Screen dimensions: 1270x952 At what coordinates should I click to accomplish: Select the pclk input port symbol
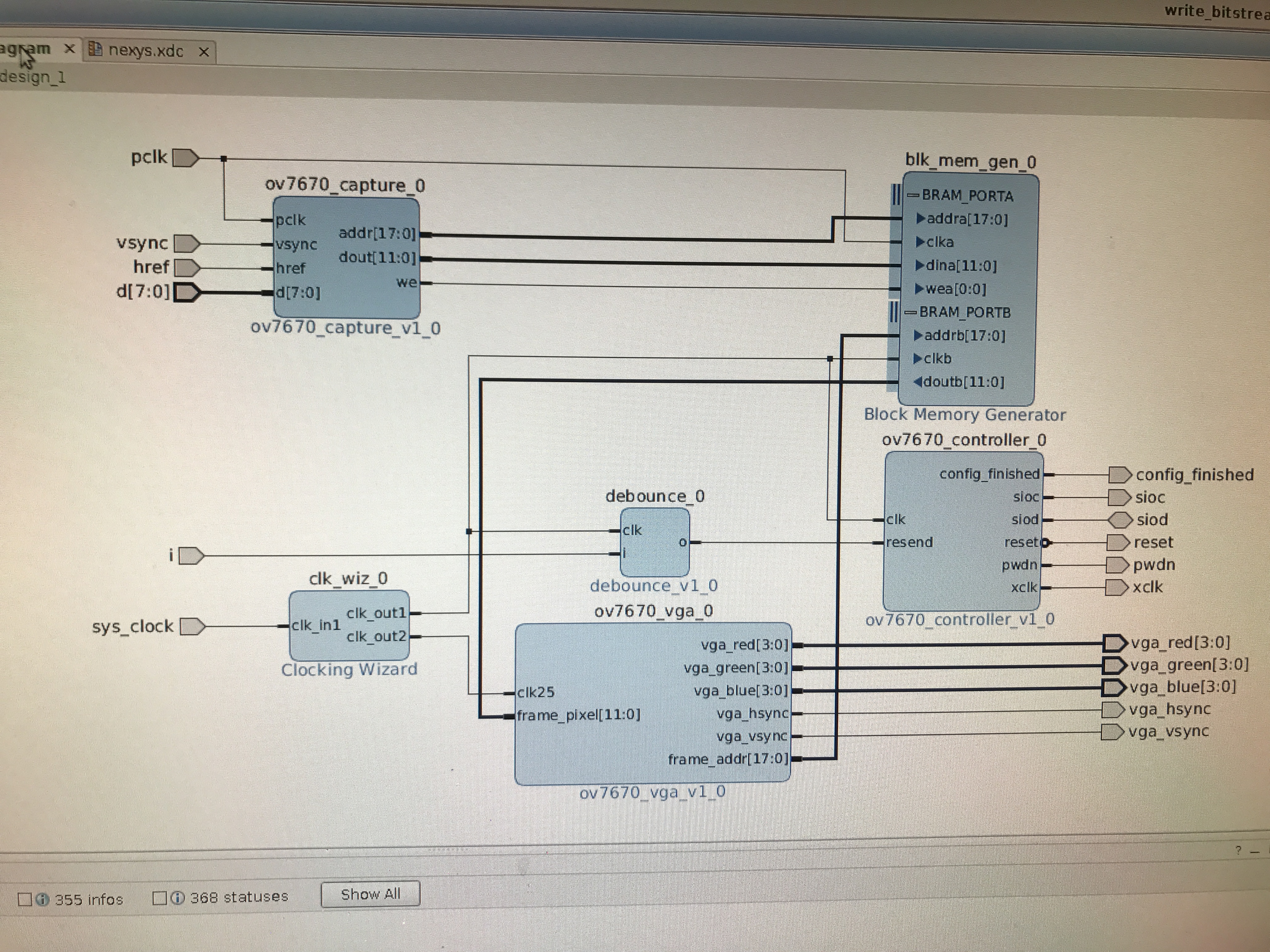pyautogui.click(x=186, y=158)
